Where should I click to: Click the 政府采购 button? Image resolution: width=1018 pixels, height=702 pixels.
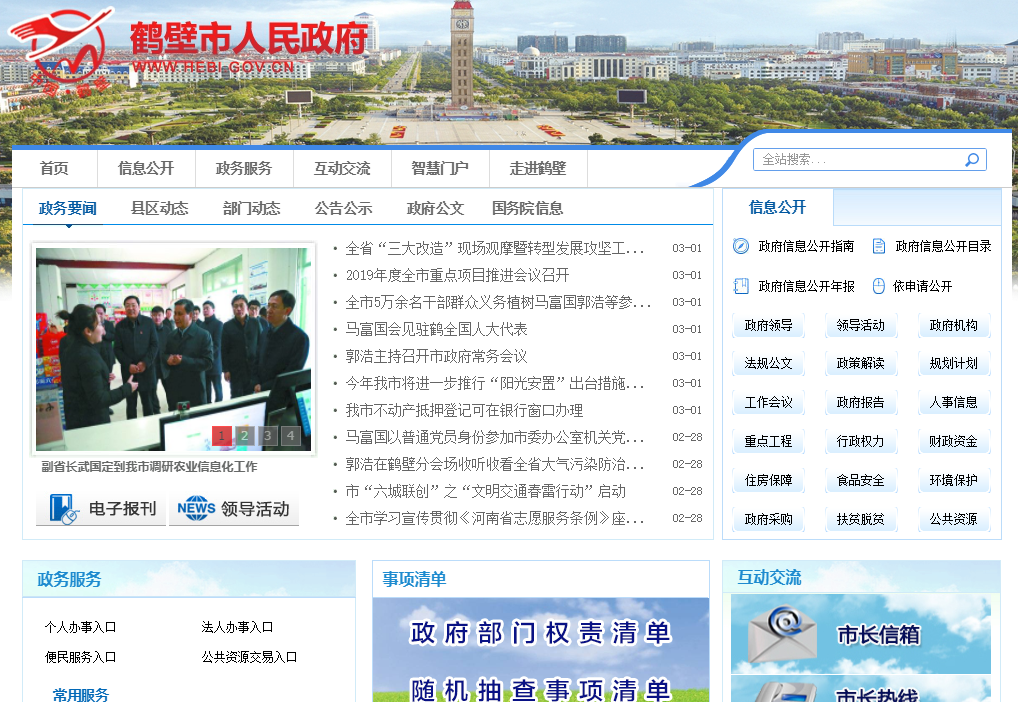pyautogui.click(x=769, y=520)
